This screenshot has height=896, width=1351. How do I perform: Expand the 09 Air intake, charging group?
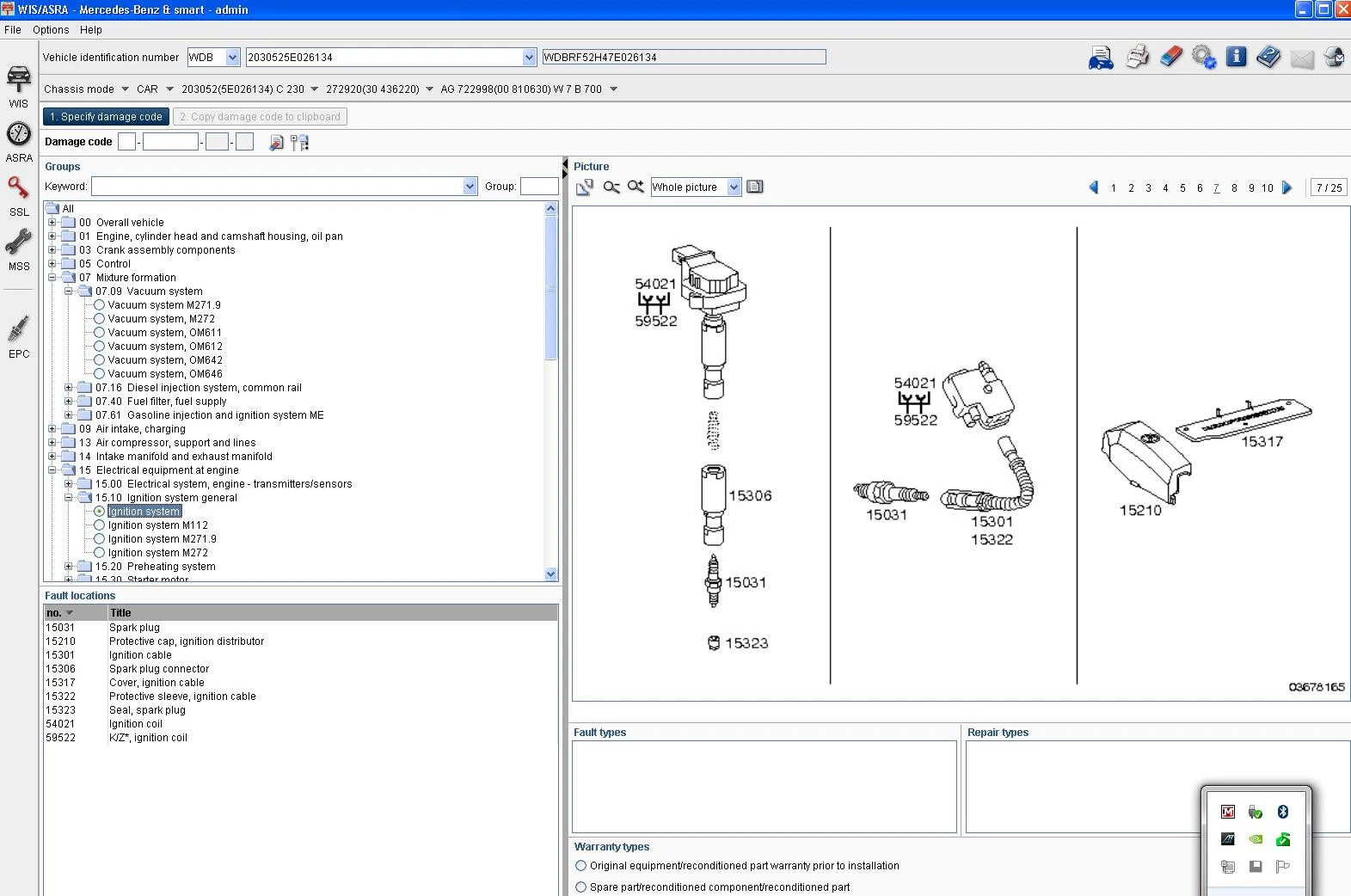52,429
